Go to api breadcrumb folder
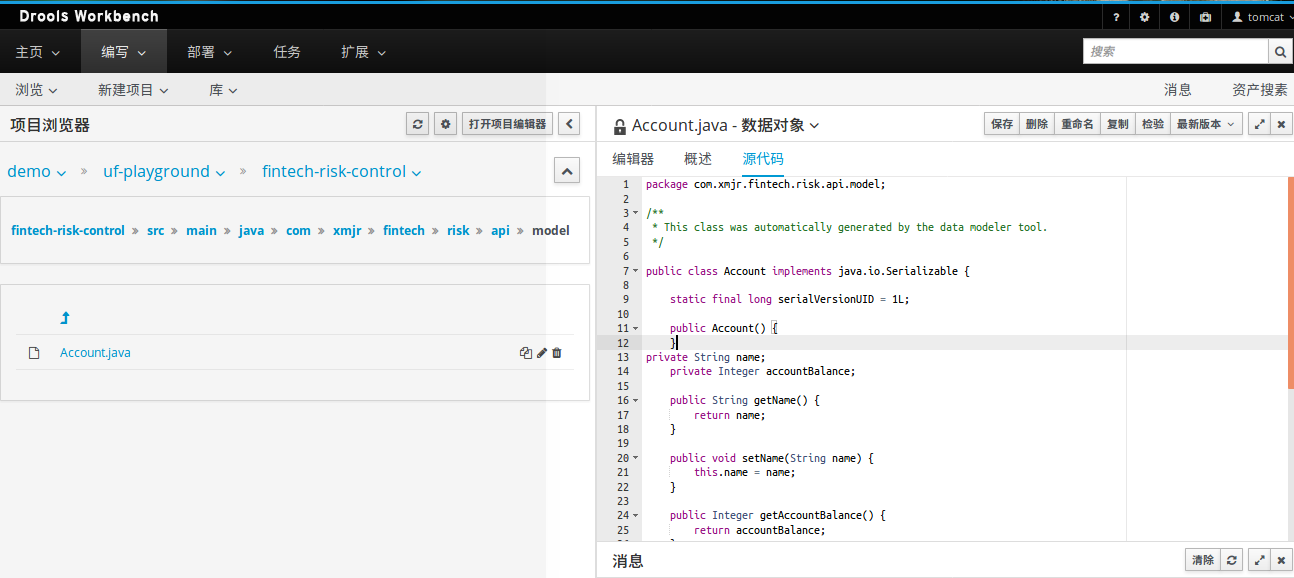The height and width of the screenshot is (578, 1294). pos(500,230)
